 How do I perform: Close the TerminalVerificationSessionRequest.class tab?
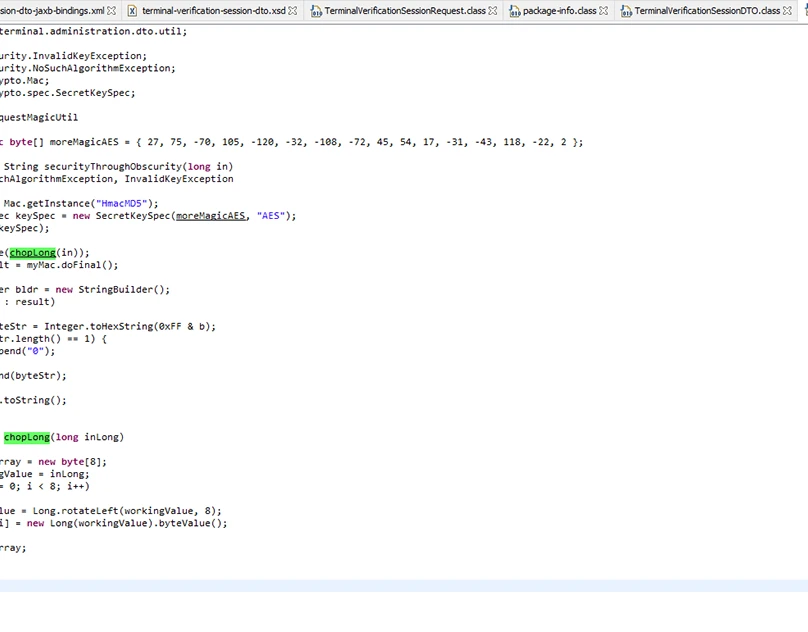pos(493,11)
